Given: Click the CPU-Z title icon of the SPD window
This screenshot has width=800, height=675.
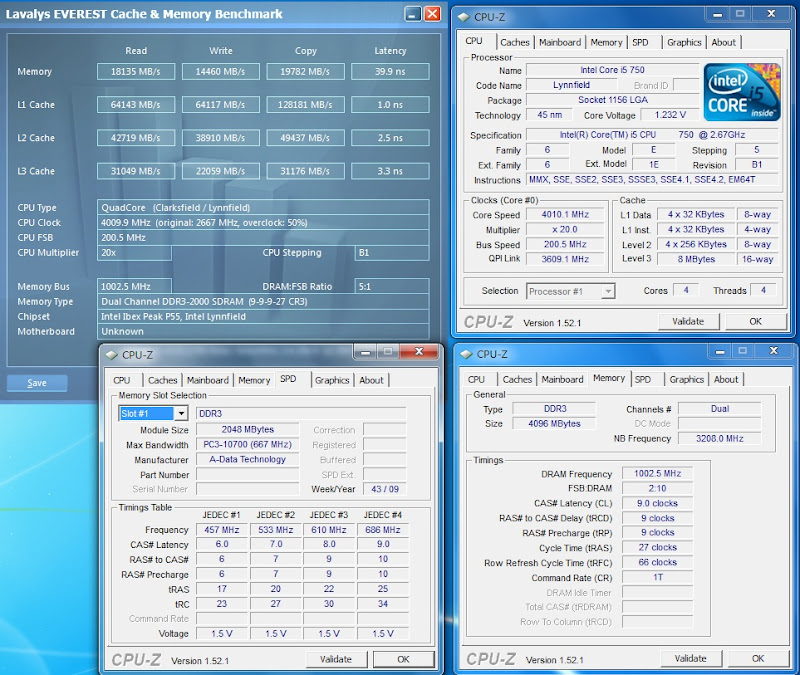Looking at the screenshot, I should [111, 355].
